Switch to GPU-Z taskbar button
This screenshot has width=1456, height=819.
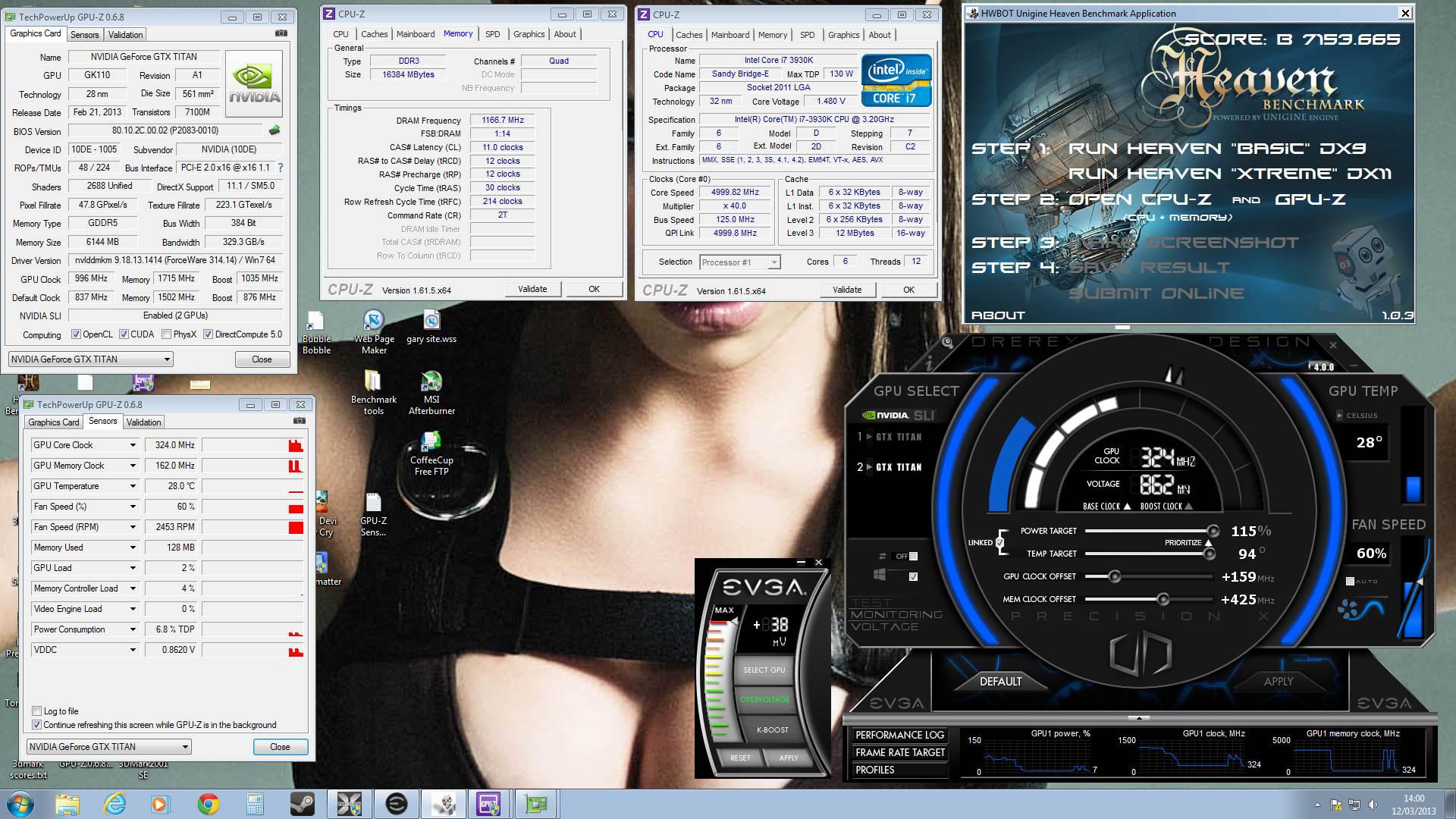(536, 804)
